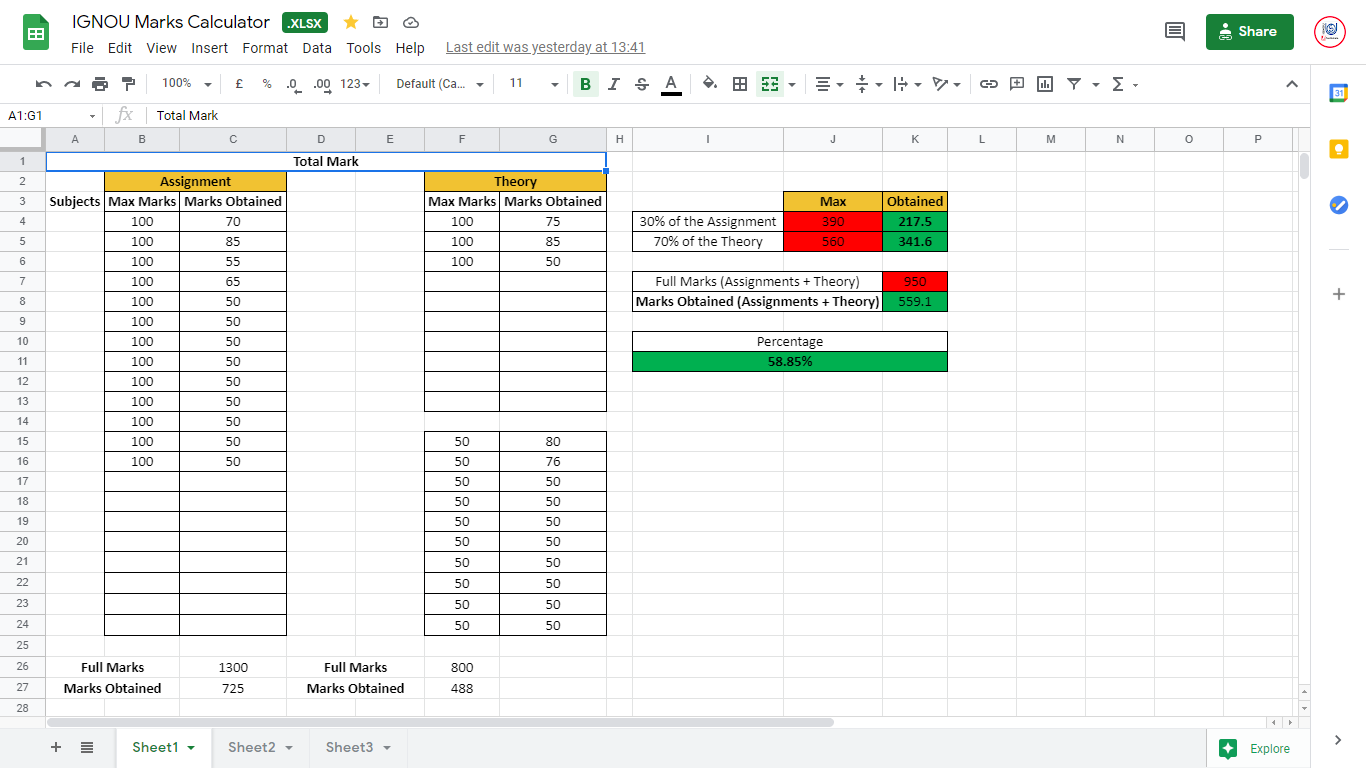
Task: Open the Insert menu
Action: pos(210,48)
